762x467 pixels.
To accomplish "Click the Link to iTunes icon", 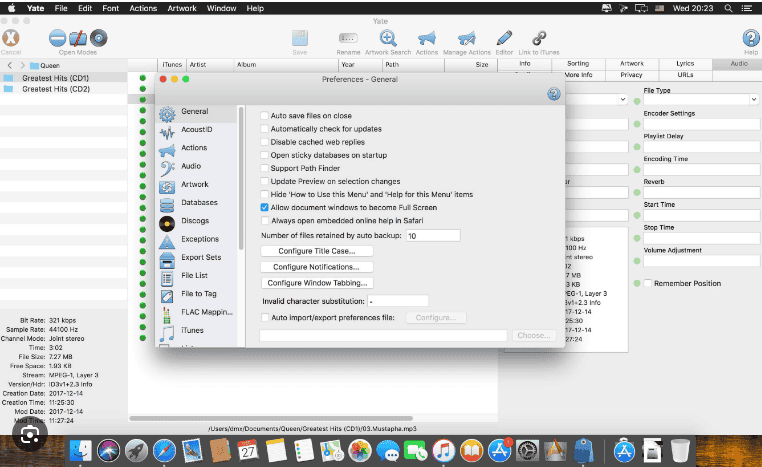I will pyautogui.click(x=539, y=38).
